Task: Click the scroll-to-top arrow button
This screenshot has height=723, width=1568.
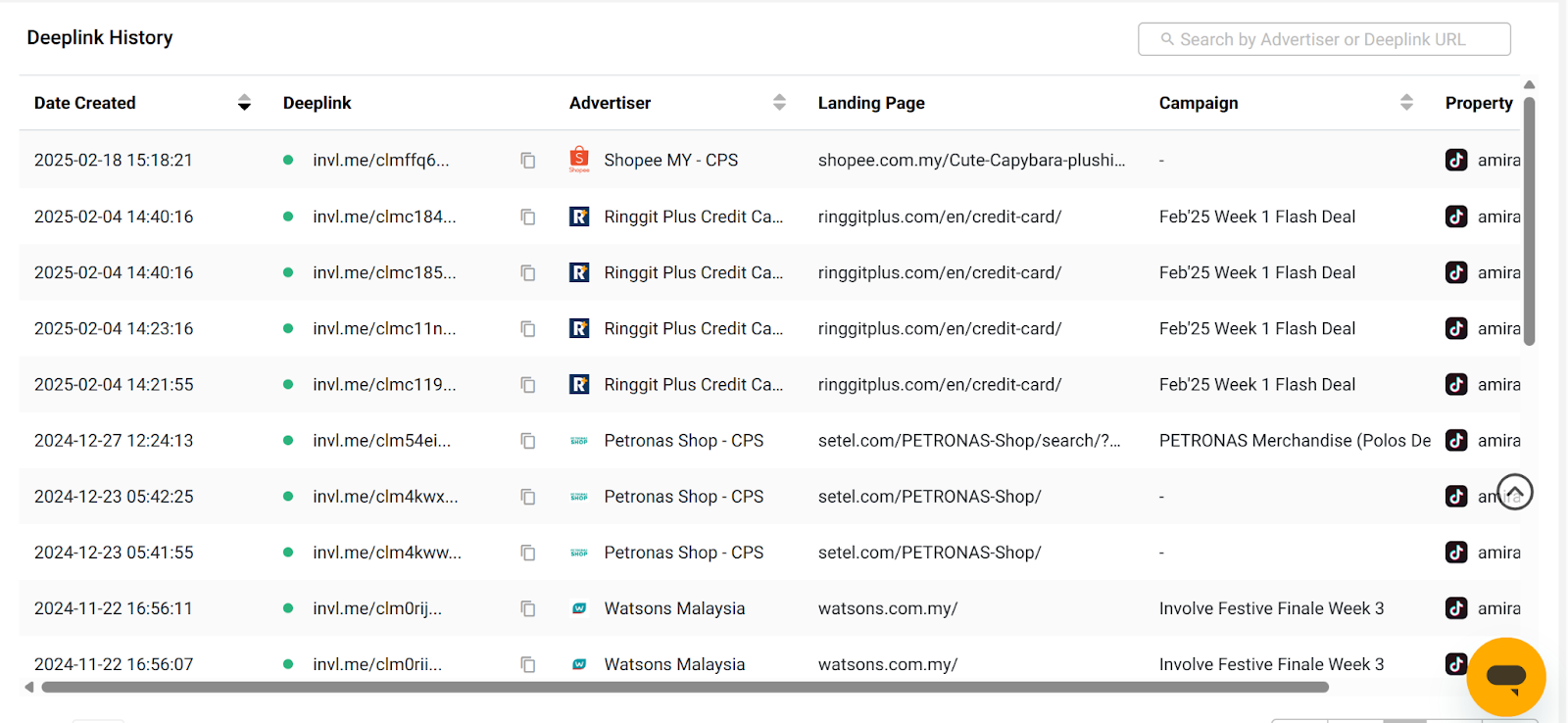Action: (1515, 492)
